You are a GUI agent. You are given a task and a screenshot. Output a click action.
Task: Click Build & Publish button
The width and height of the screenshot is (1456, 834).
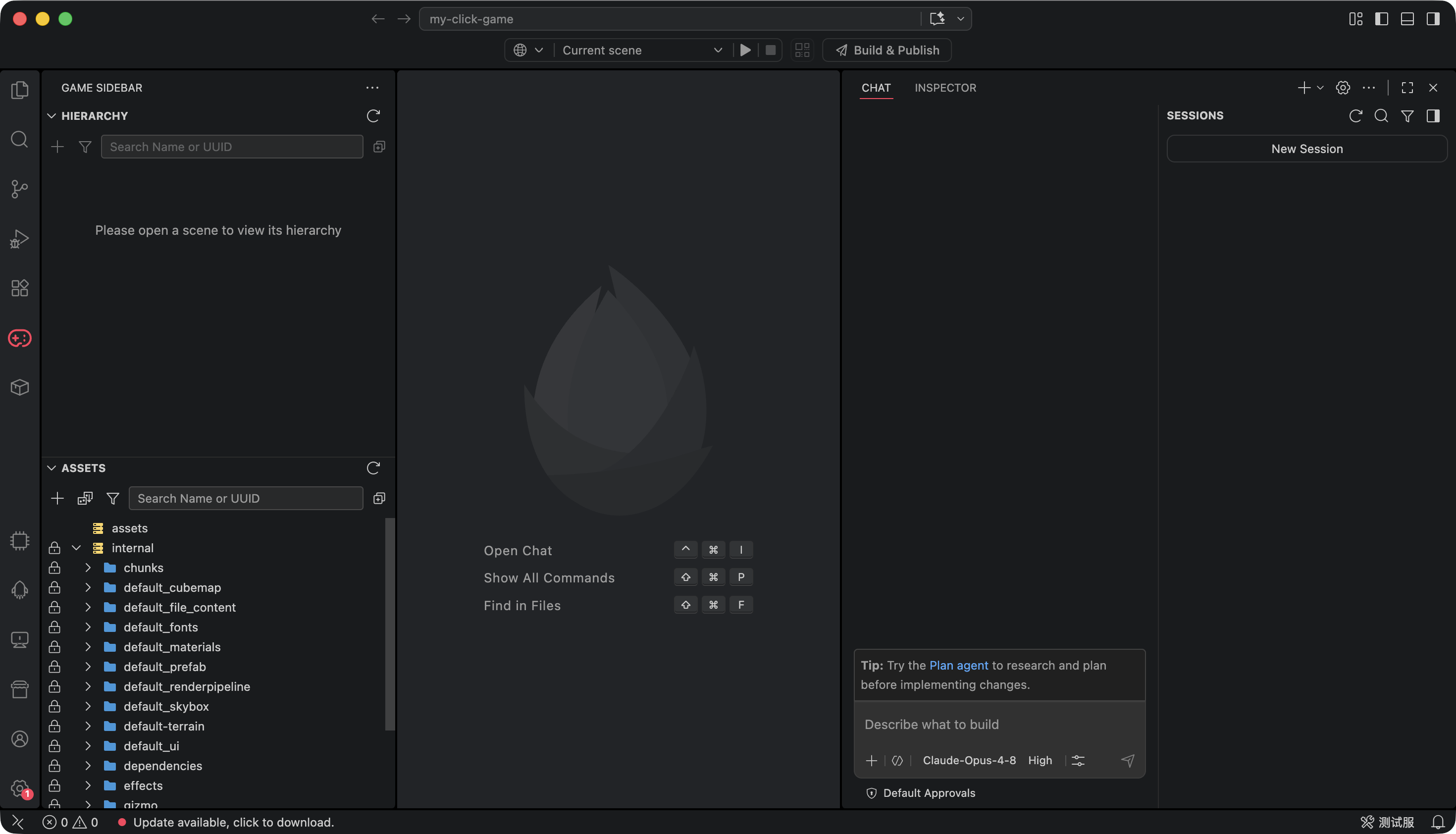tap(886, 51)
